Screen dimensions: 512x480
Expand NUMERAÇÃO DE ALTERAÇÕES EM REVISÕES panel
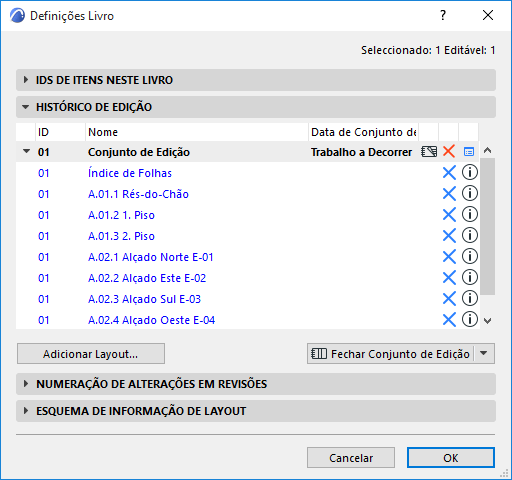tap(256, 384)
